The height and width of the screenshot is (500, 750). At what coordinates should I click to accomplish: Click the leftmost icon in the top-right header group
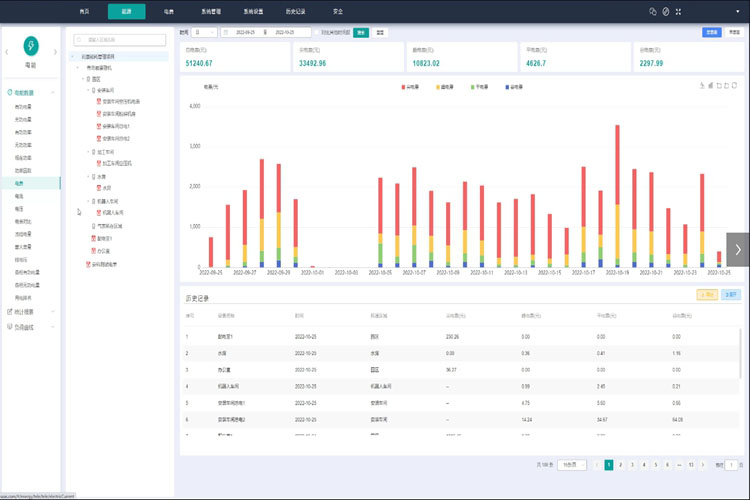[652, 11]
